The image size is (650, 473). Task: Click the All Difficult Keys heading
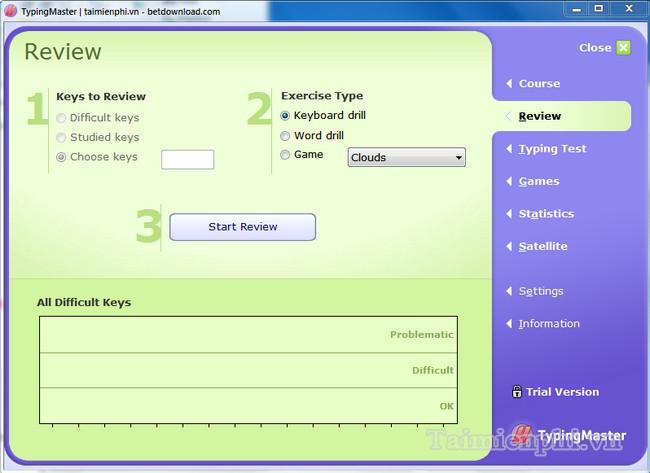pos(84,302)
